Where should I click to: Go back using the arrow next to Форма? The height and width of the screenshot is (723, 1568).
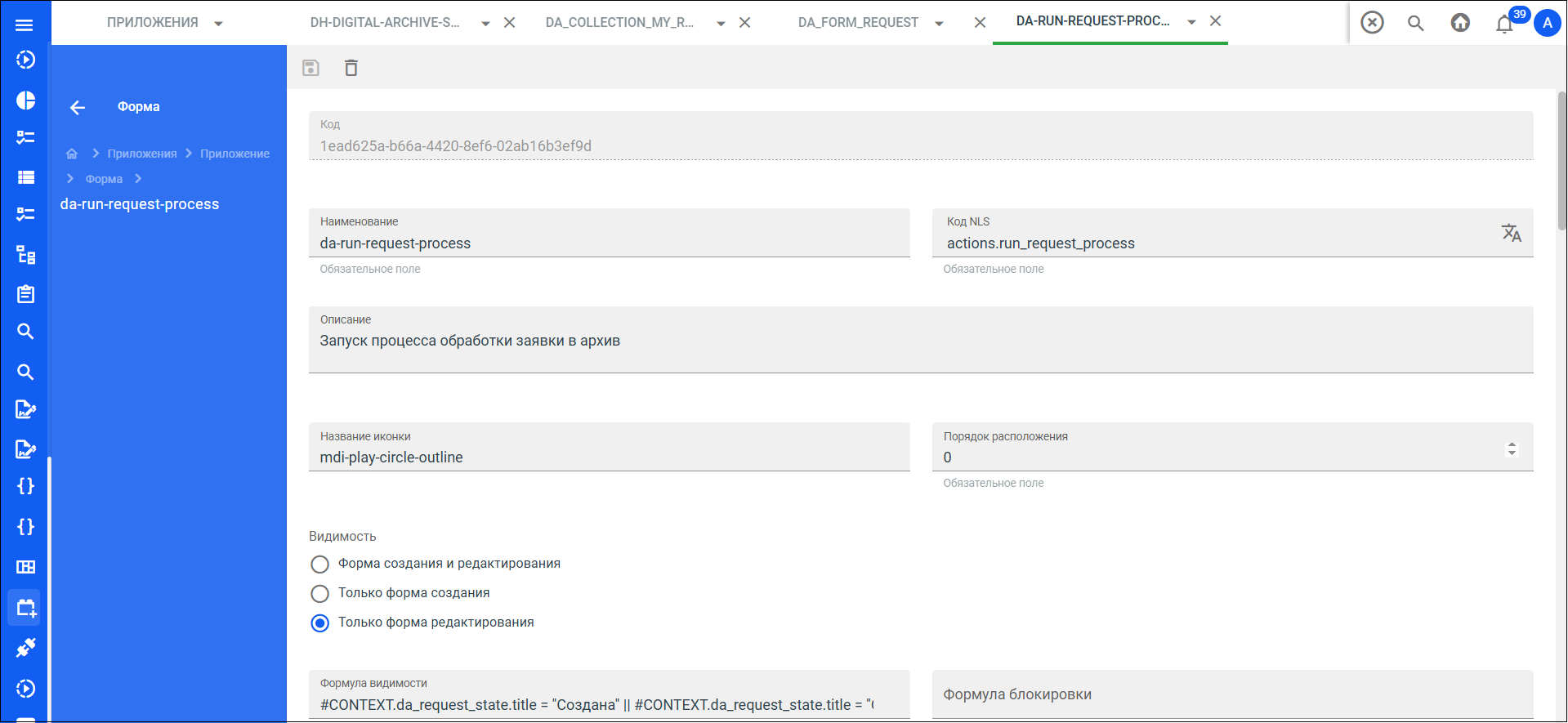pos(78,107)
